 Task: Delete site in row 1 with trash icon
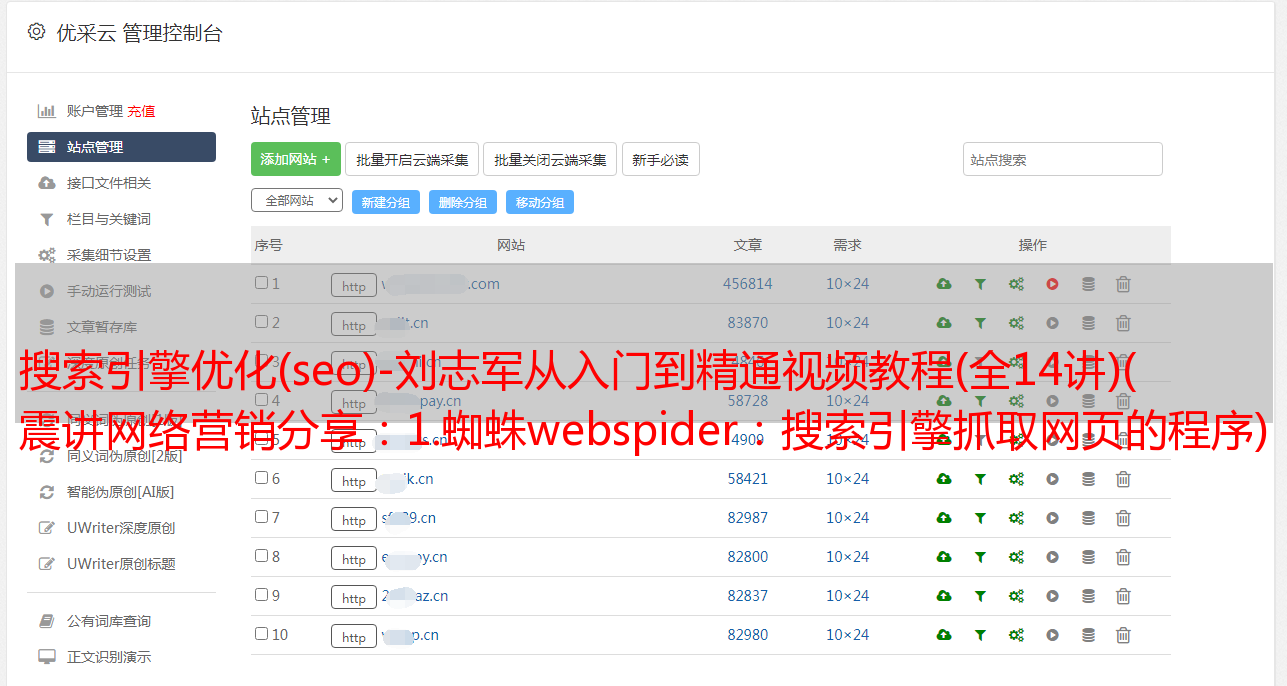pyautogui.click(x=1123, y=284)
